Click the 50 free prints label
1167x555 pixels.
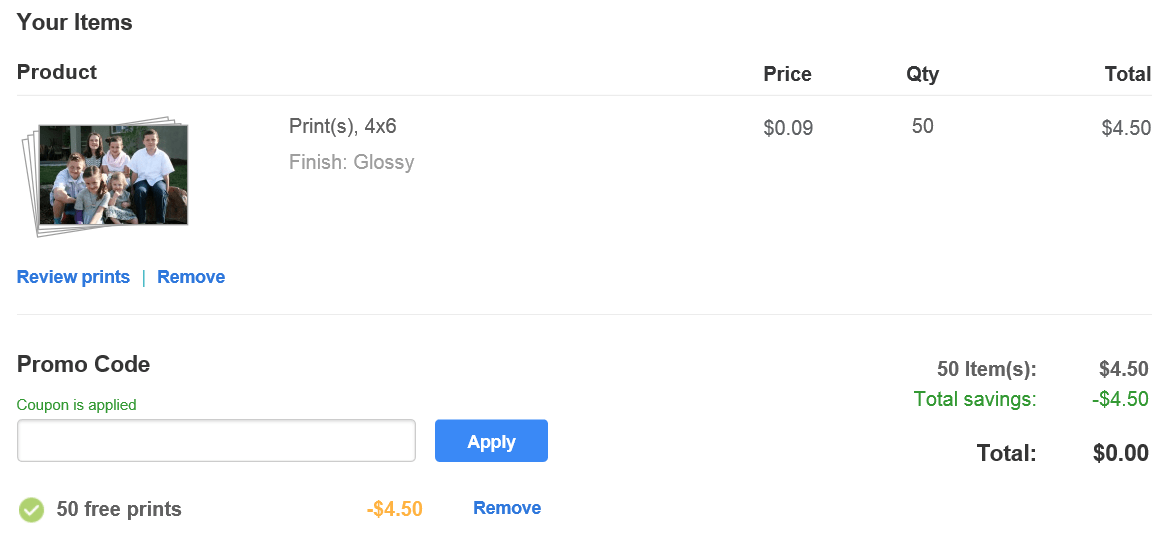pyautogui.click(x=119, y=509)
